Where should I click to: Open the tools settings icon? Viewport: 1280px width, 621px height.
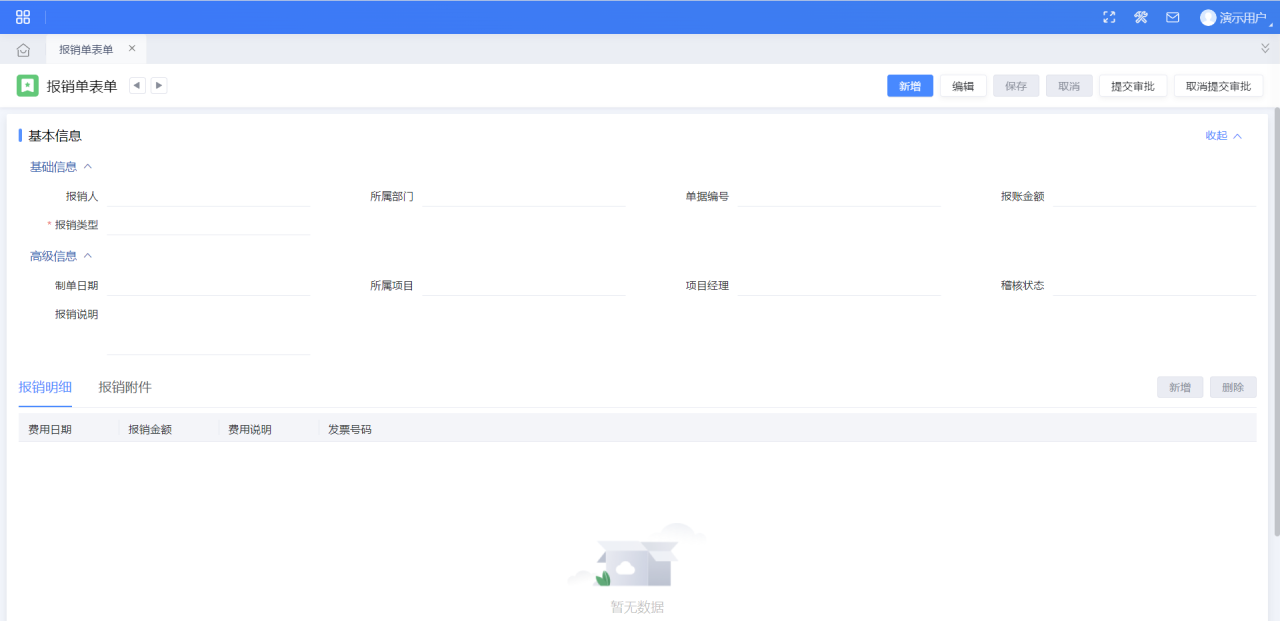(x=1141, y=17)
